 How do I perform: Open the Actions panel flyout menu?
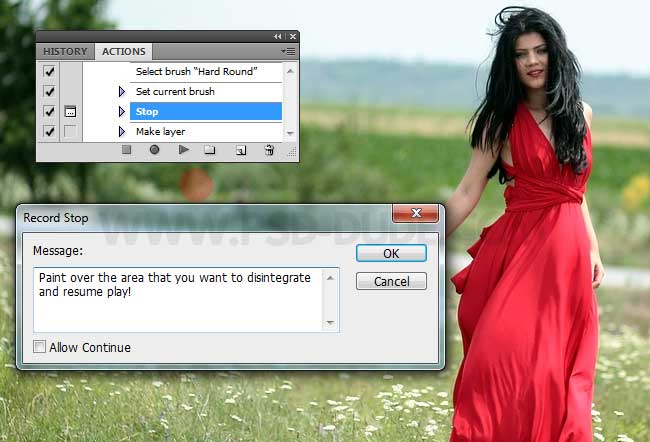[x=288, y=51]
